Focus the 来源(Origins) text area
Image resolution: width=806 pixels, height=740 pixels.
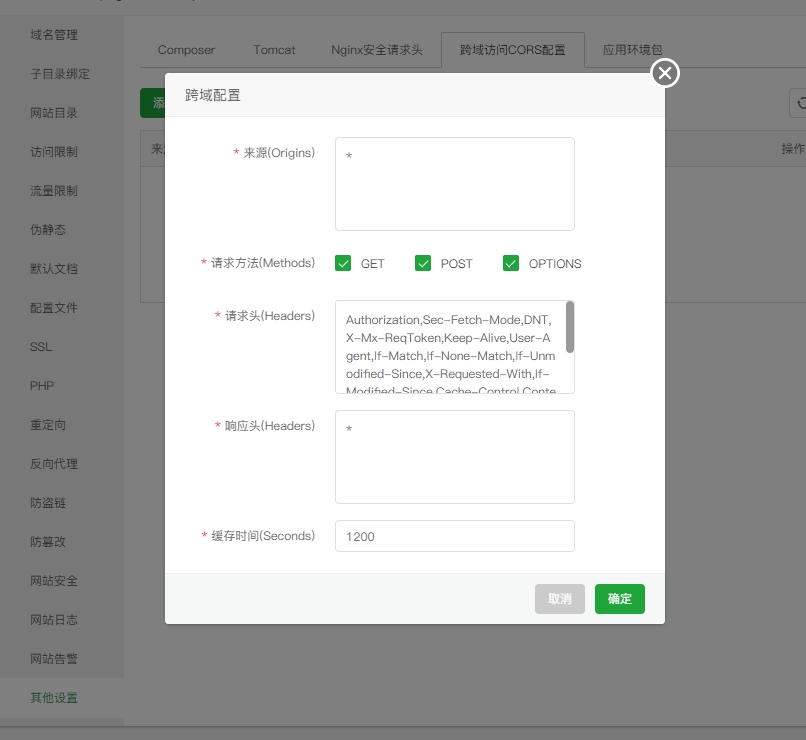pos(454,183)
